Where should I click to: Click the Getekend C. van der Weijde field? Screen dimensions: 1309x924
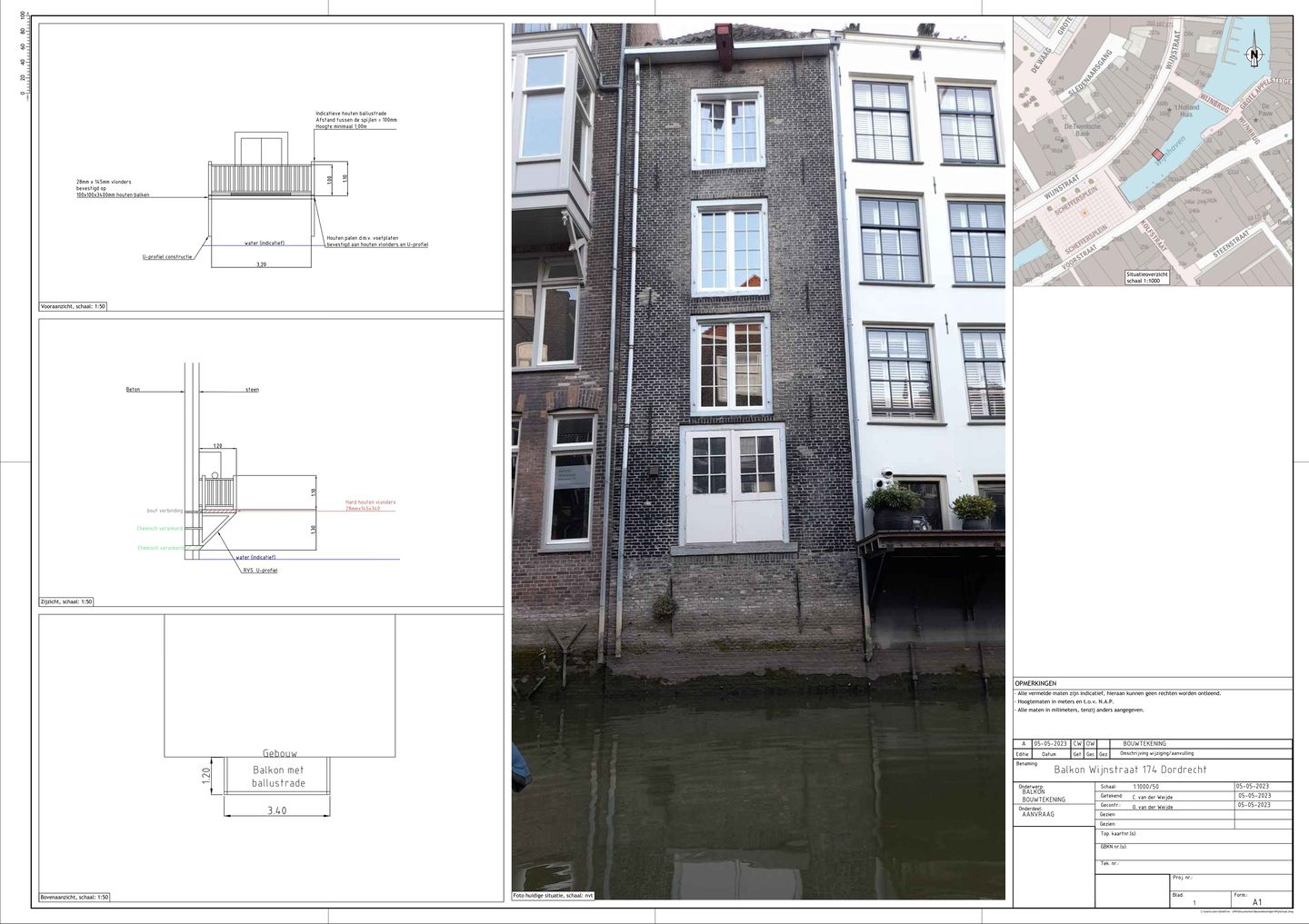click(x=1164, y=796)
